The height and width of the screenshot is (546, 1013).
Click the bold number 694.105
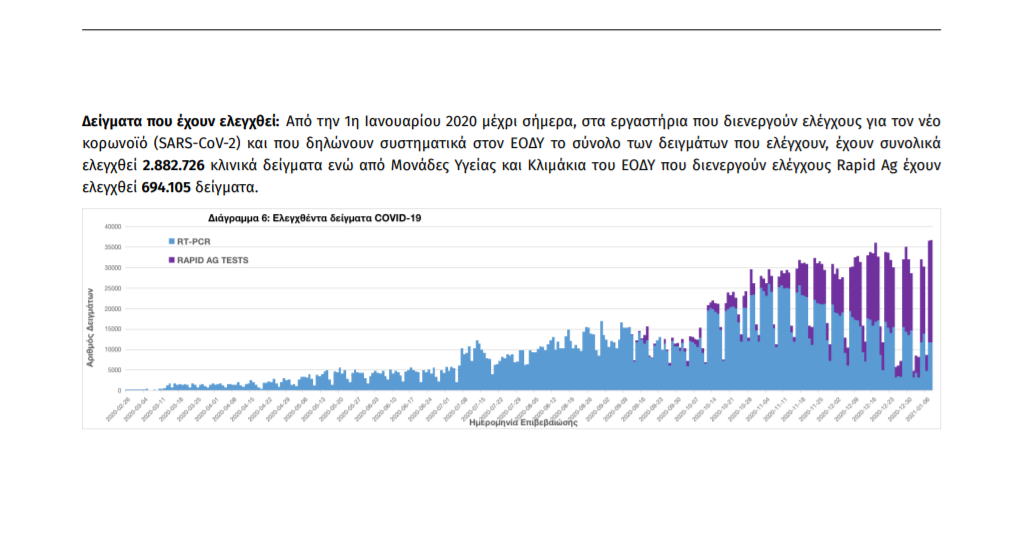tap(167, 187)
